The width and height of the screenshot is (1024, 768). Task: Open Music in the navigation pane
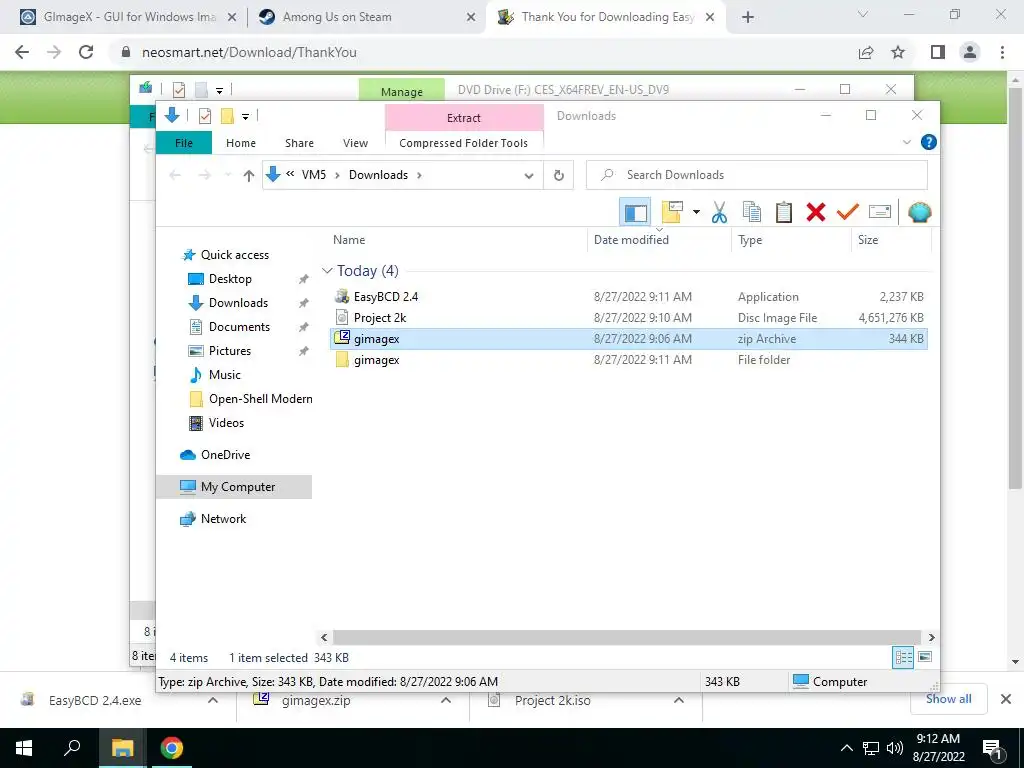225,375
